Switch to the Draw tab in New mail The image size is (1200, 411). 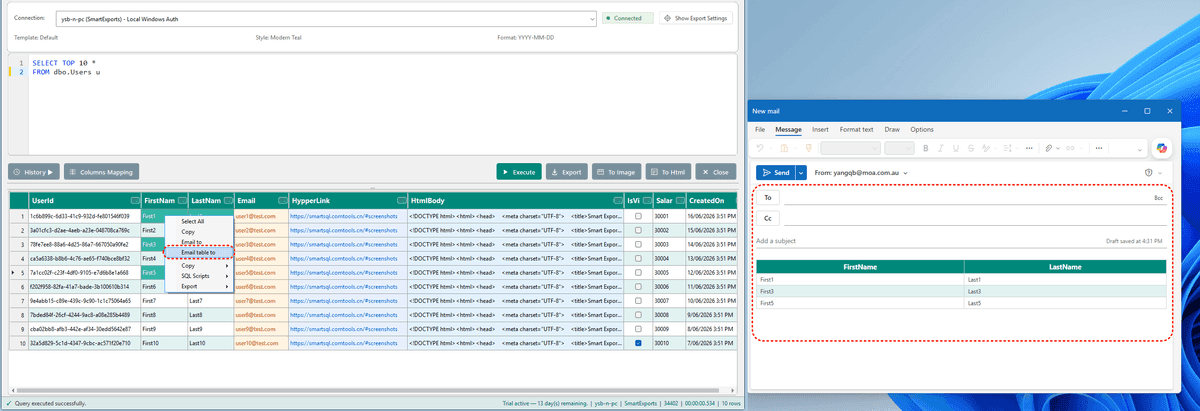(892, 129)
